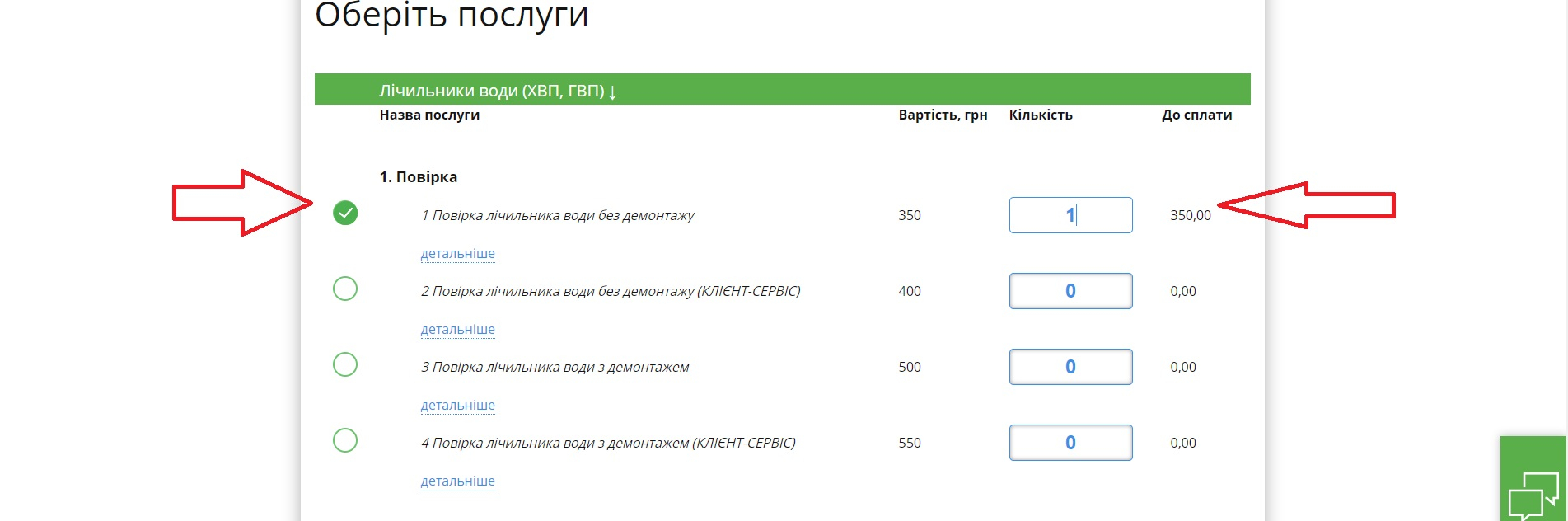1568x521 pixels.
Task: Click the Оберіть послуги page heading
Action: pyautogui.click(x=452, y=15)
